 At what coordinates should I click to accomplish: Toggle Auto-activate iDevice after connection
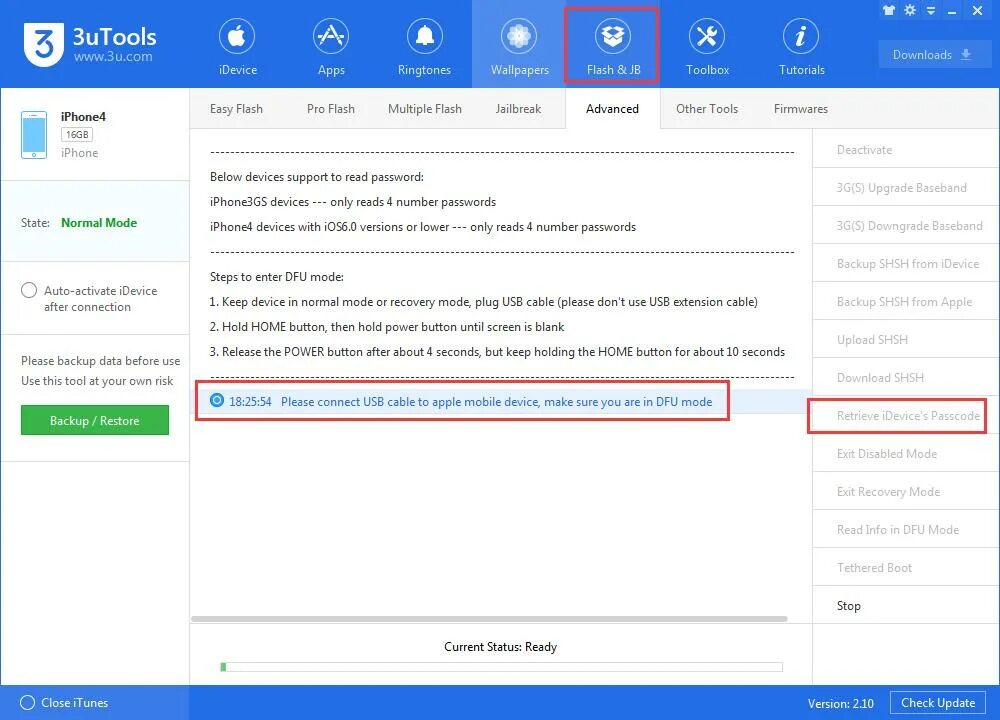(29, 290)
